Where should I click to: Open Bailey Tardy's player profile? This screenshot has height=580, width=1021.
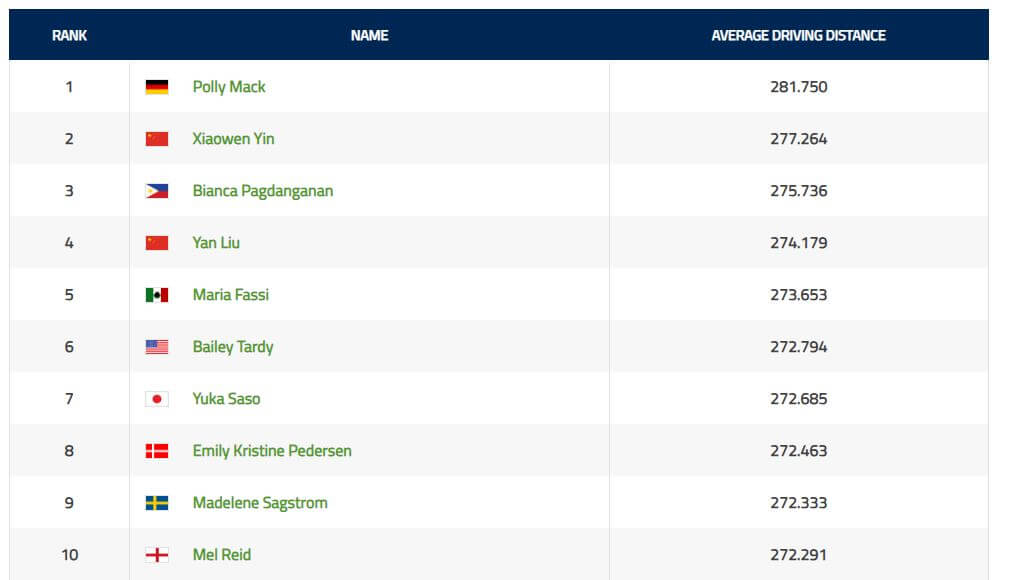233,348
